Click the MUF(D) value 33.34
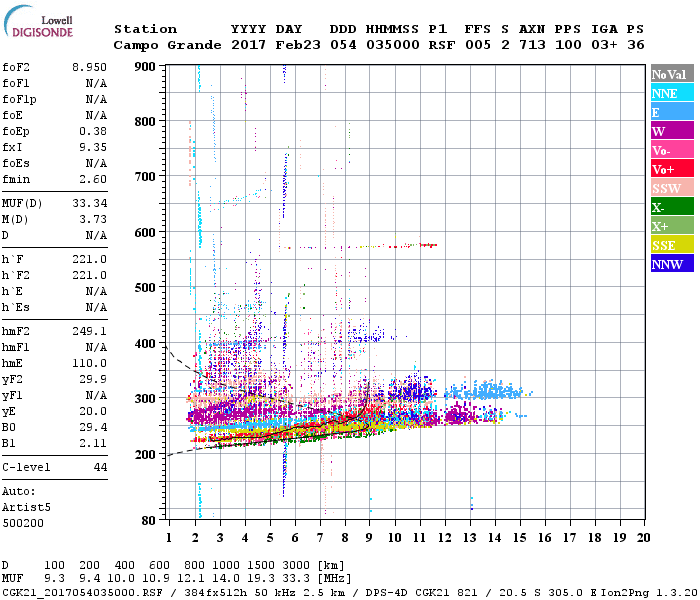 tap(90, 204)
